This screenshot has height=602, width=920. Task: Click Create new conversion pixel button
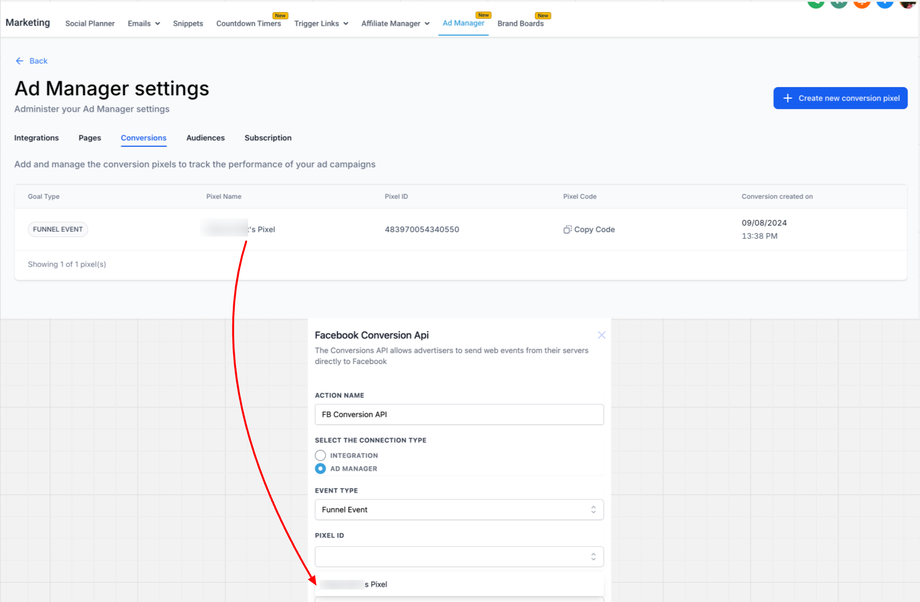coord(840,98)
